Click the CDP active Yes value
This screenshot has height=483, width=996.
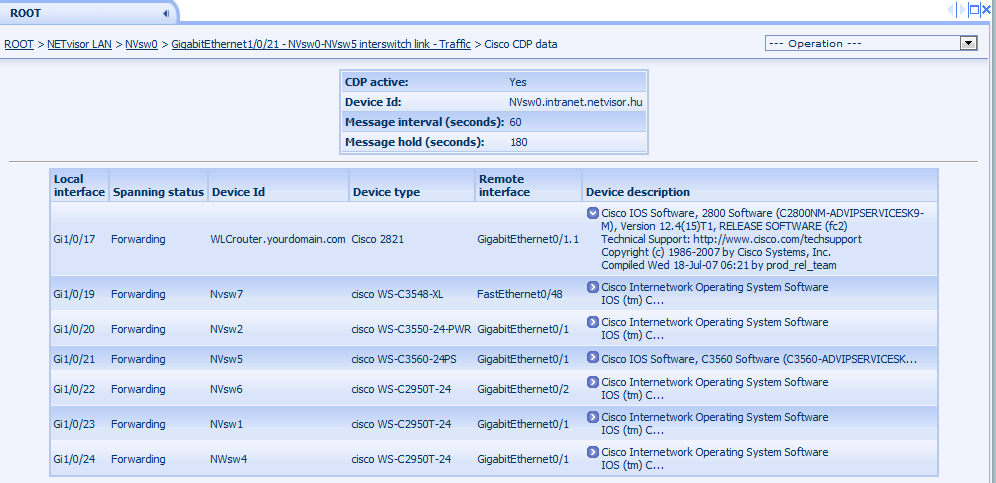click(518, 82)
